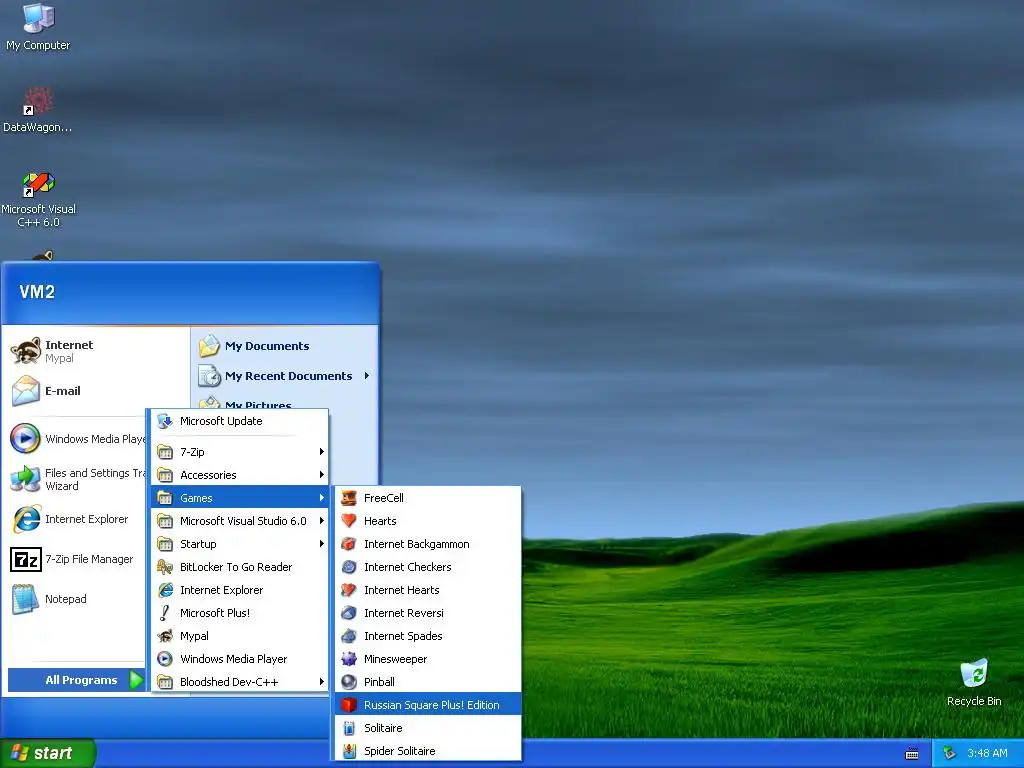Click the My Documents folder icon
1024x768 pixels.
click(x=210, y=345)
